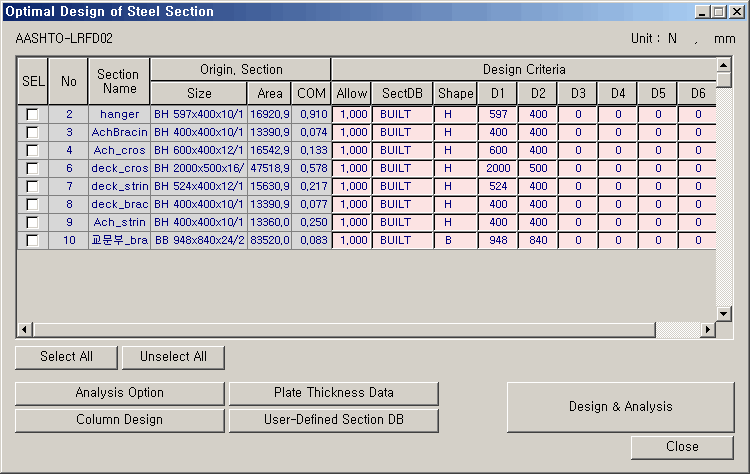Click size cell 'BB 948x840x24/2'
The width and height of the screenshot is (750, 474).
(x=199, y=240)
